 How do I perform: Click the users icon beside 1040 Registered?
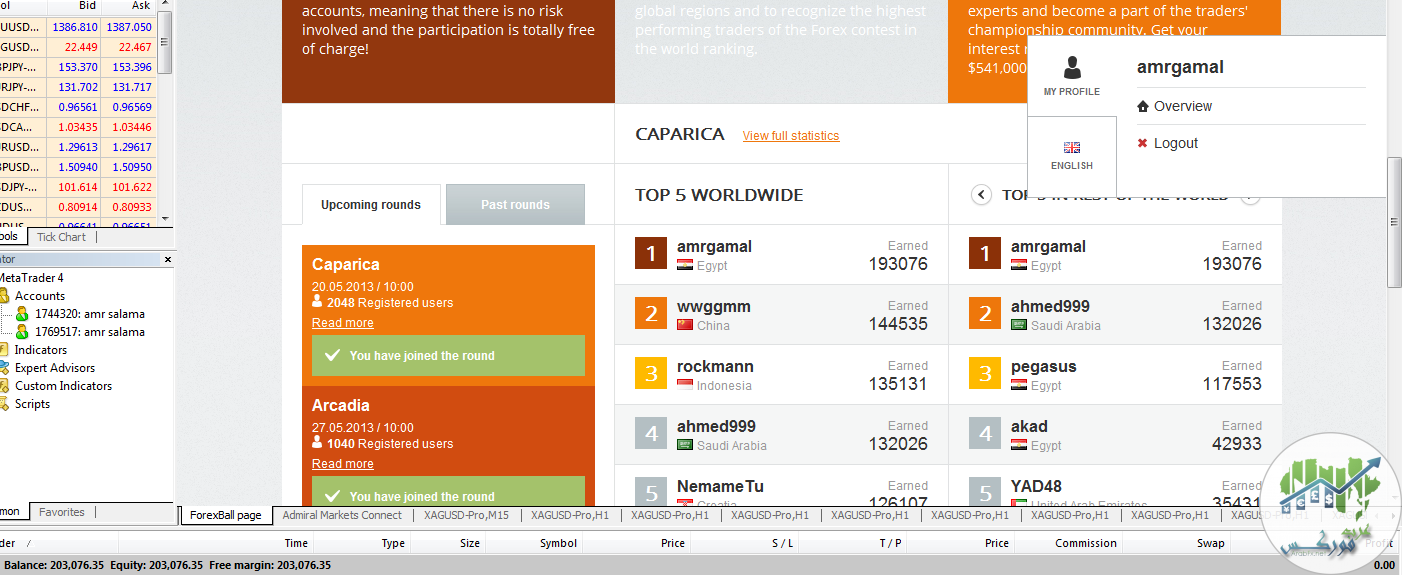(x=317, y=443)
